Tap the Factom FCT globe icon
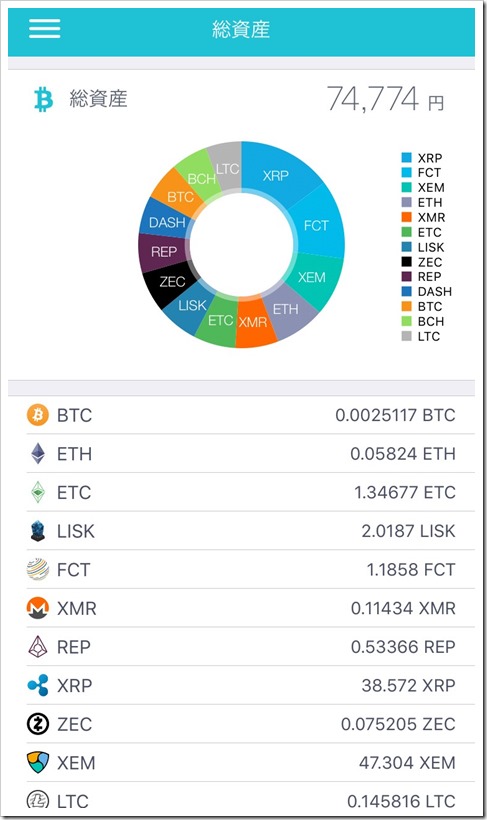Viewport: 487px width, 820px height. tap(38, 570)
